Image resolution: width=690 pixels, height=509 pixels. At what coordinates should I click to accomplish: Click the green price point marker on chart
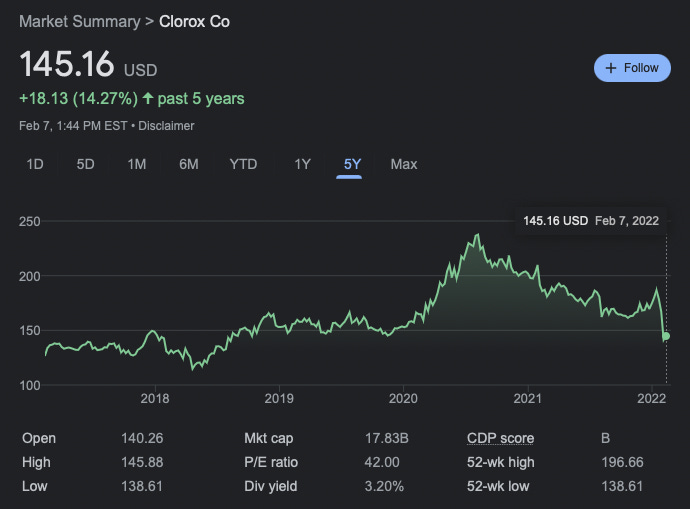(666, 336)
